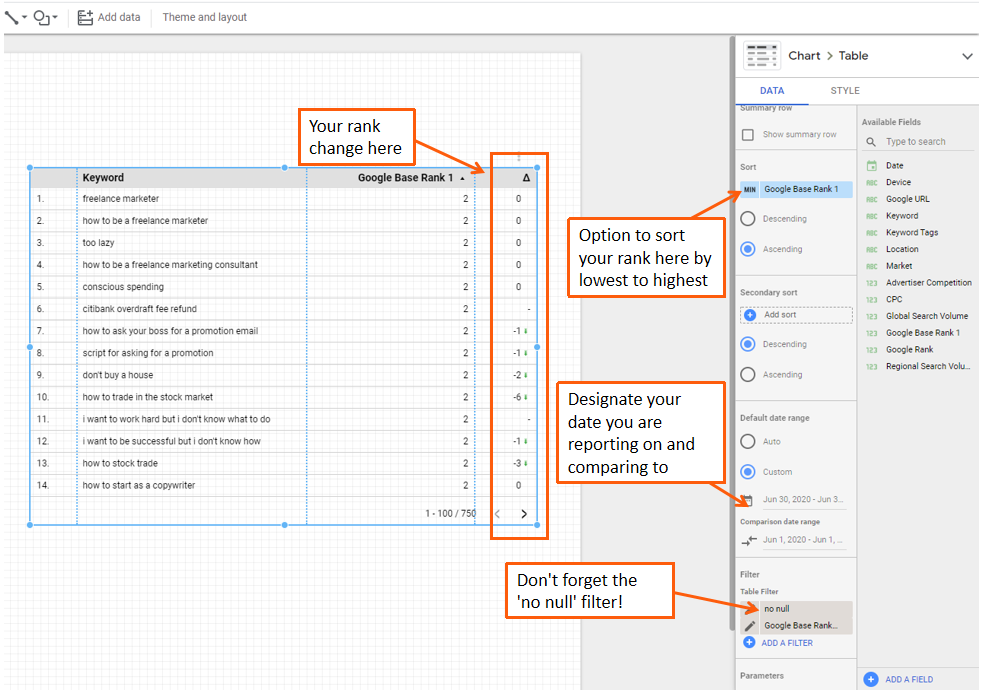Screen dimensions: 982x694
Task: Select the DATA tab
Action: (772, 91)
